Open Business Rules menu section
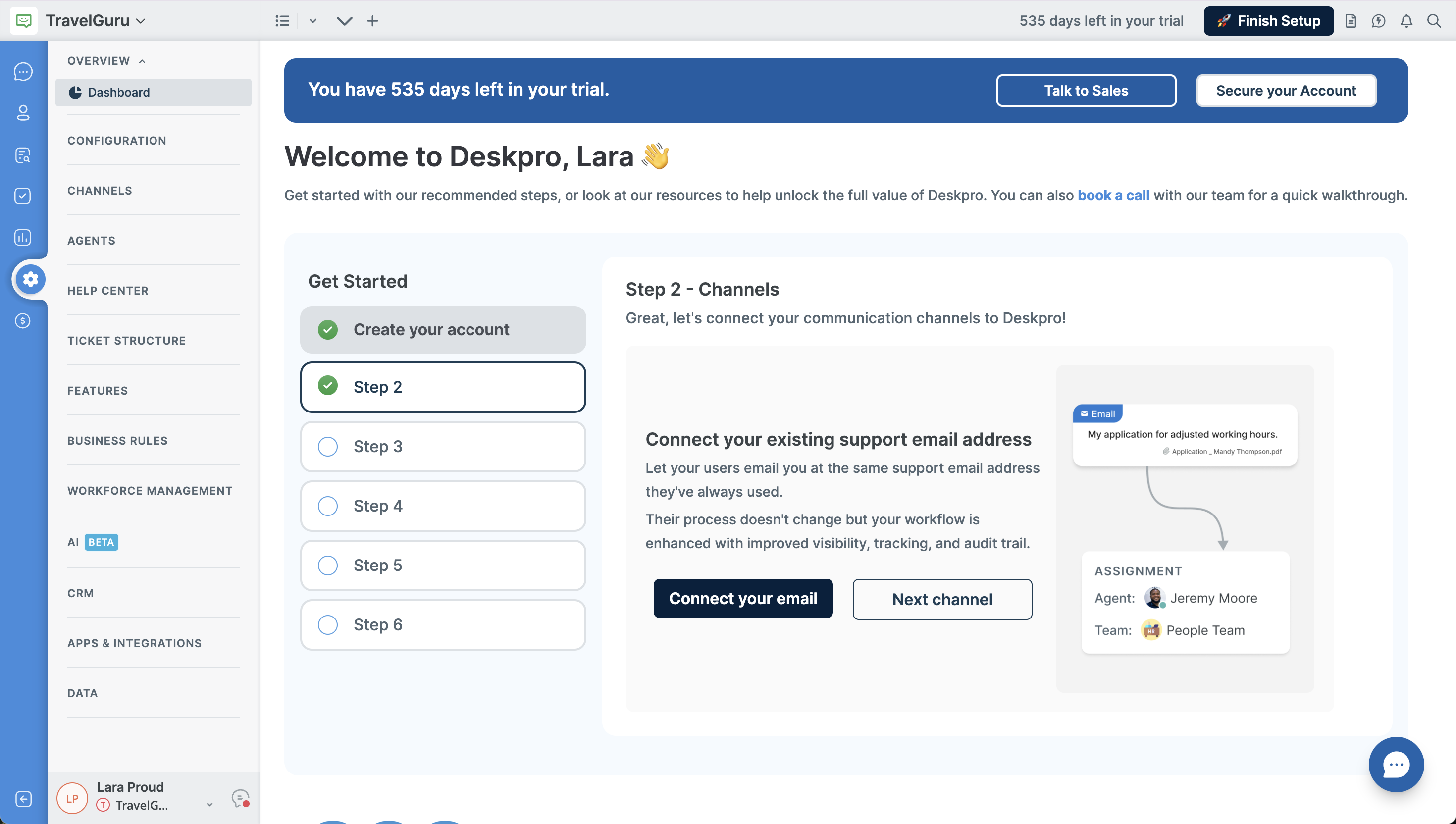This screenshot has width=1456, height=824. coord(117,441)
